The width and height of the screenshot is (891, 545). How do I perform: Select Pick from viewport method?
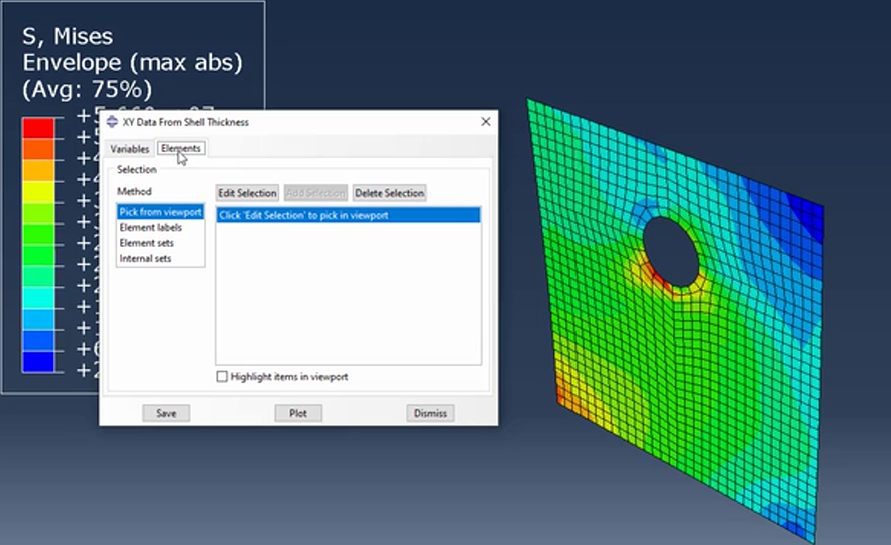tap(160, 212)
